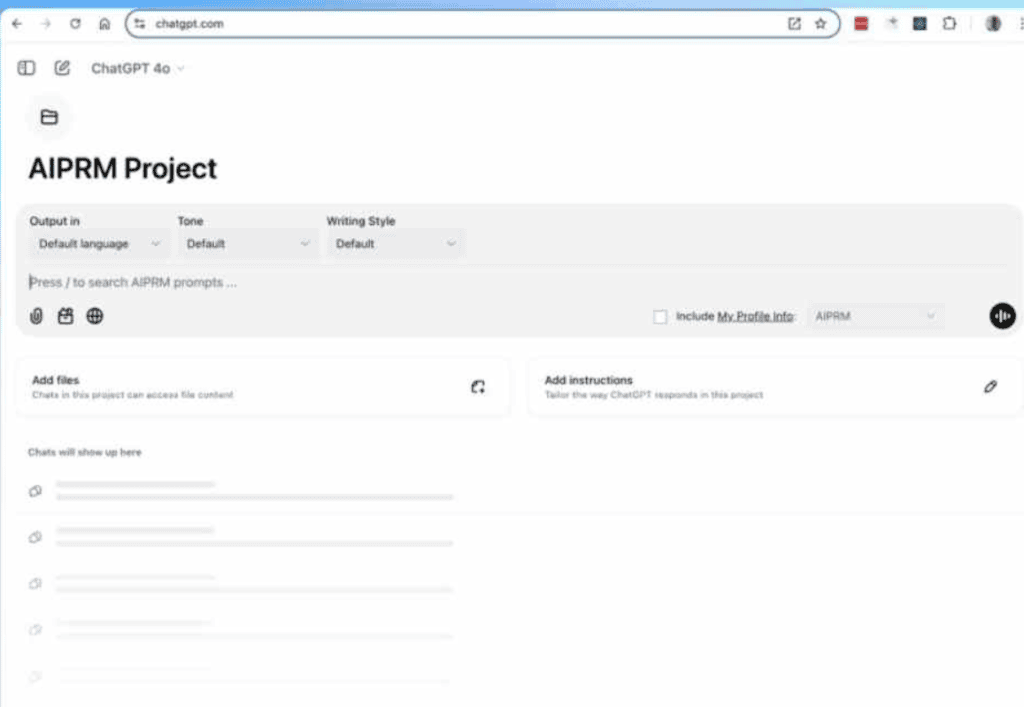Click the project folder icon

(49, 118)
